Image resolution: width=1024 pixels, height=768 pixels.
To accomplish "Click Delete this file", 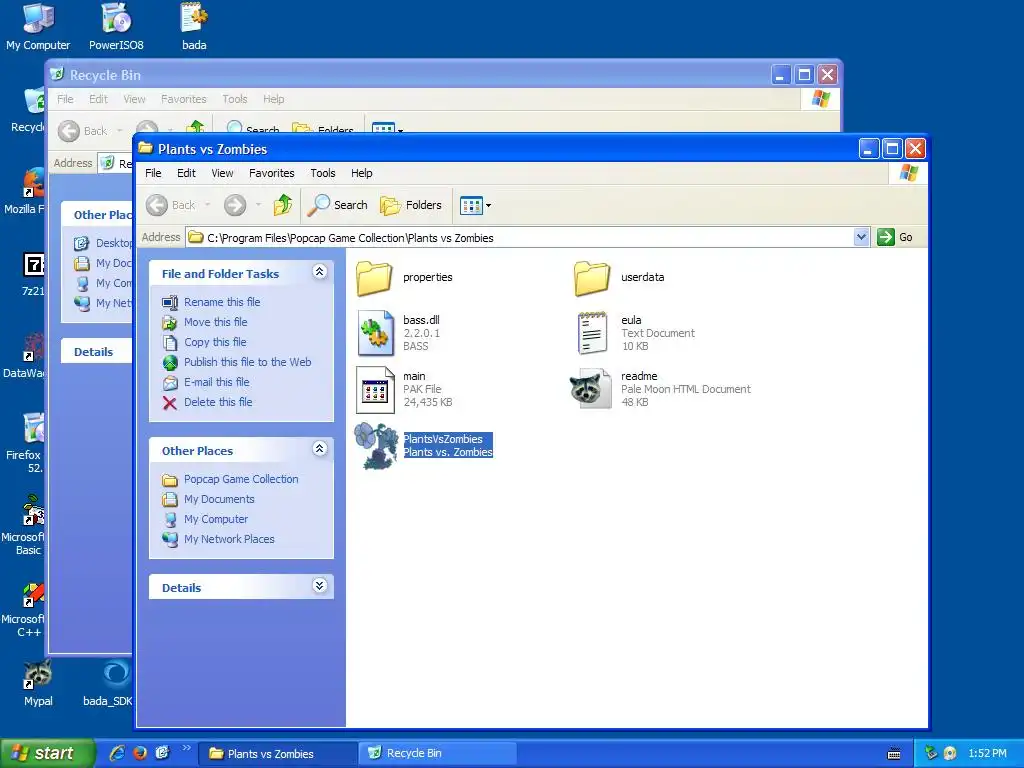I will (218, 402).
